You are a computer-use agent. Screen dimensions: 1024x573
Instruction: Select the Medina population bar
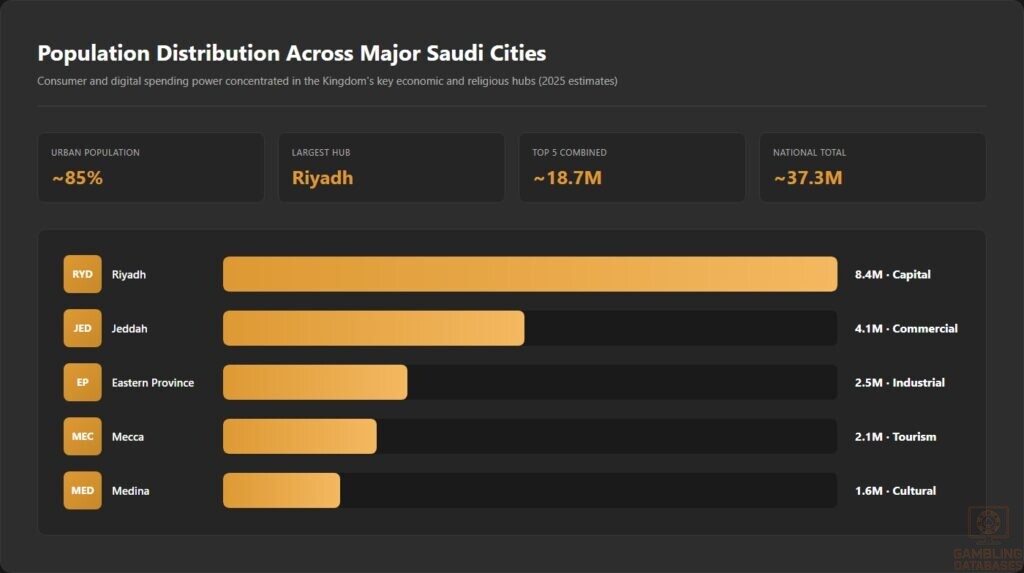(x=281, y=491)
